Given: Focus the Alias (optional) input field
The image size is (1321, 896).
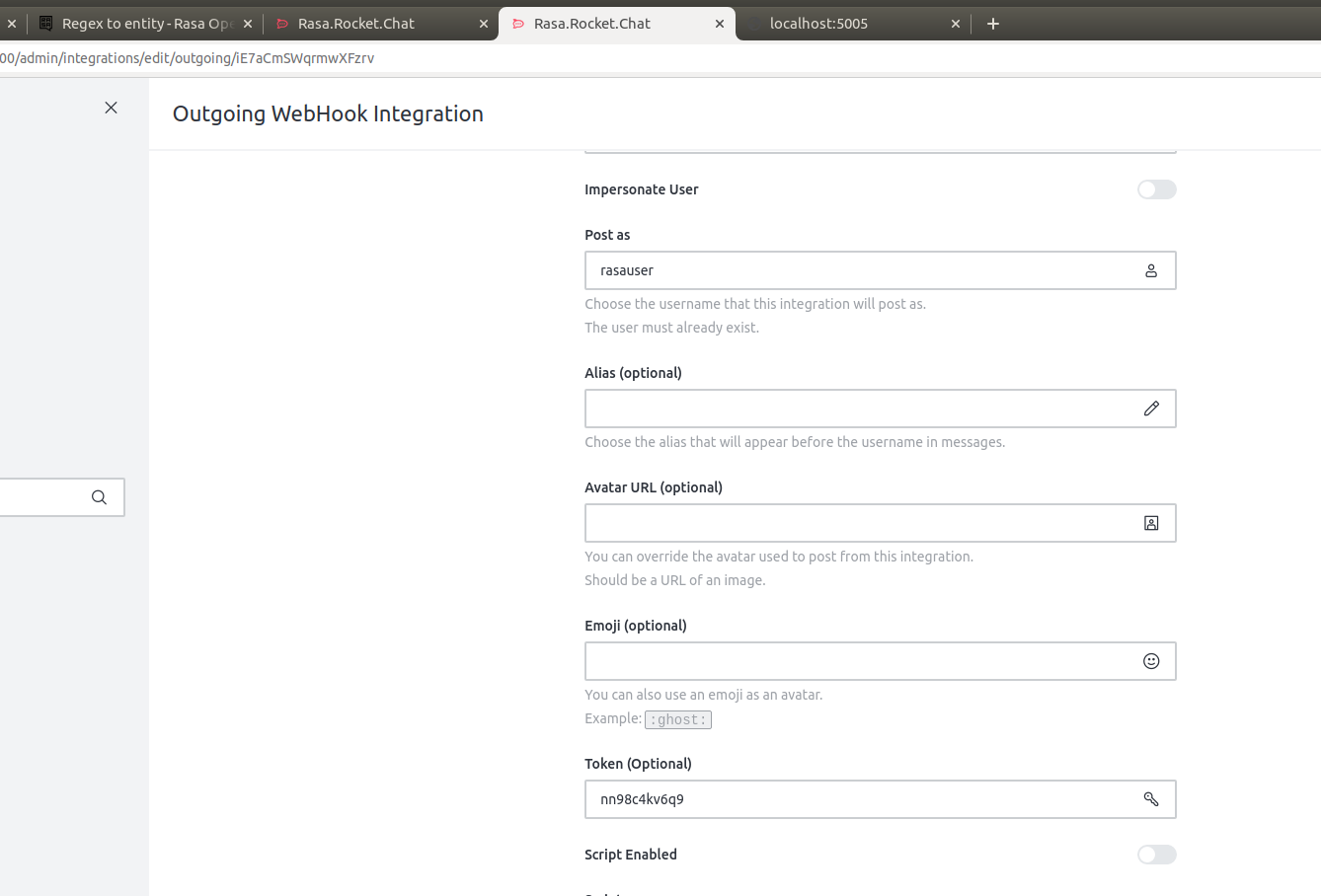Looking at the screenshot, I should click(x=859, y=409).
